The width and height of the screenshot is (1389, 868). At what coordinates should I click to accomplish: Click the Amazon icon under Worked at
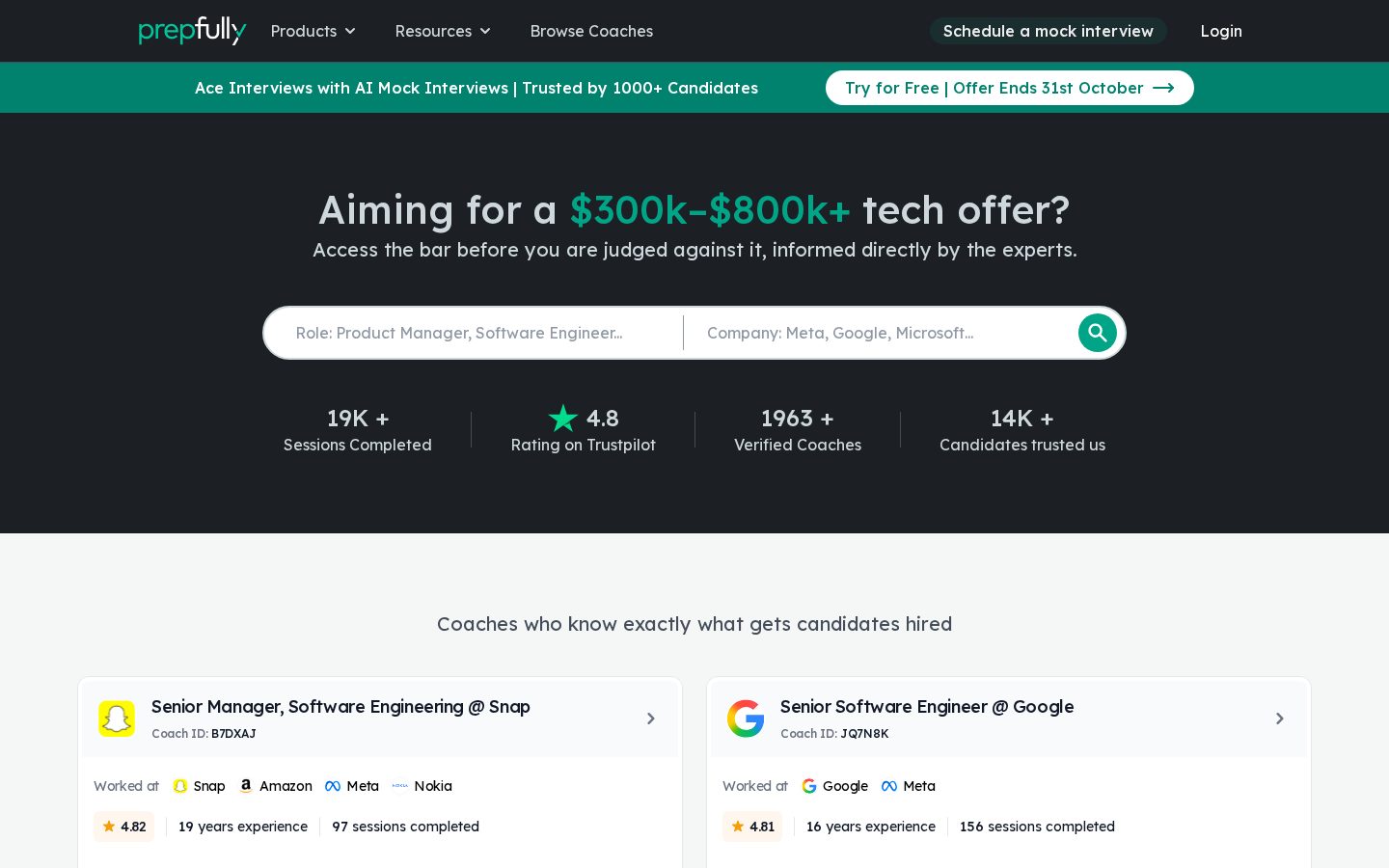coord(246,786)
